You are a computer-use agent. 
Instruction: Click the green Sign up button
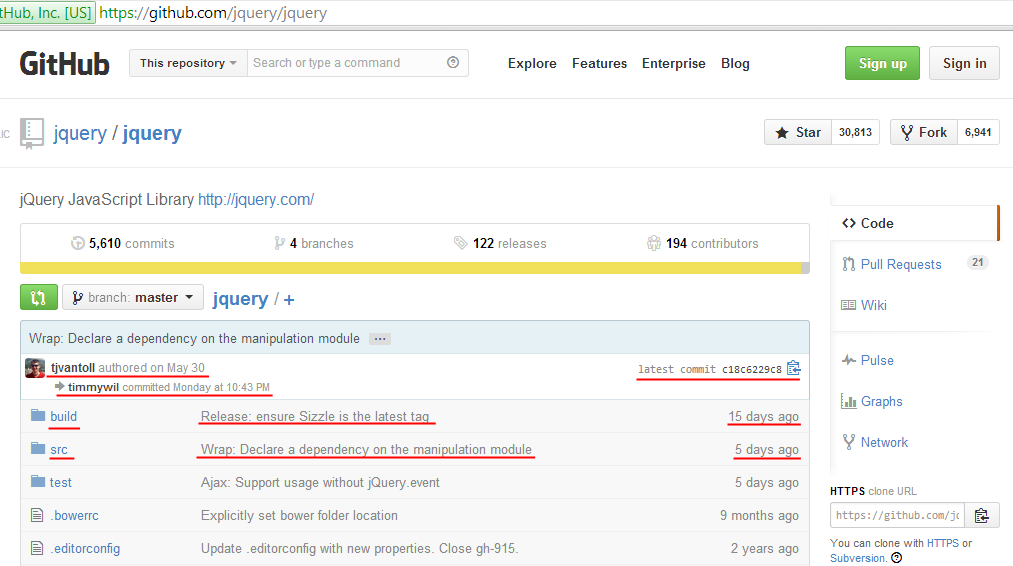[x=882, y=63]
